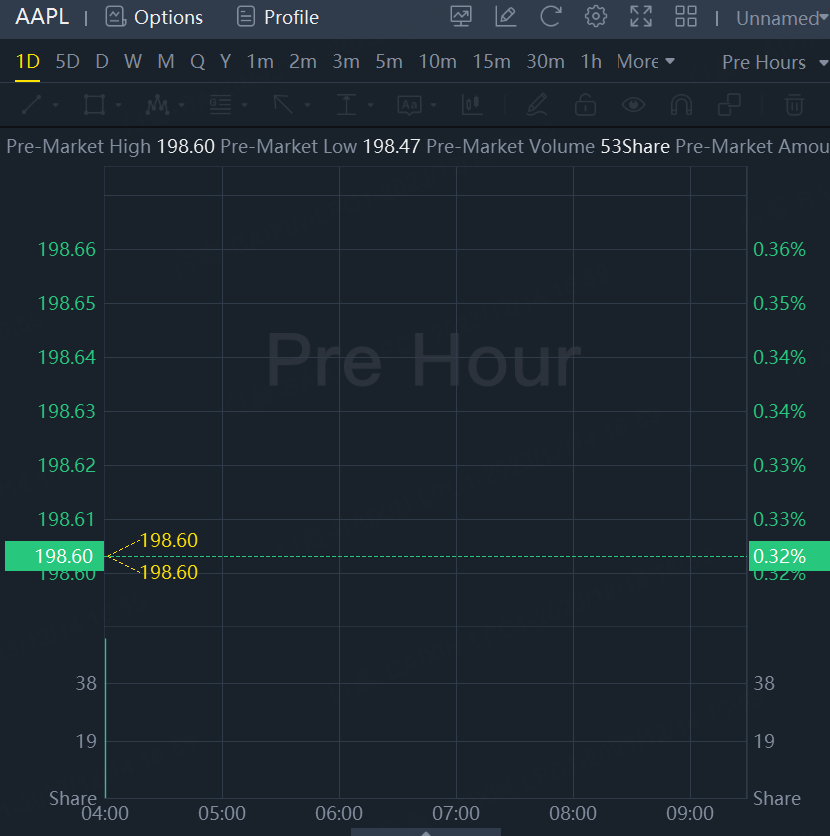Open the AAPL Profile page
The height and width of the screenshot is (836, 830).
tap(278, 17)
